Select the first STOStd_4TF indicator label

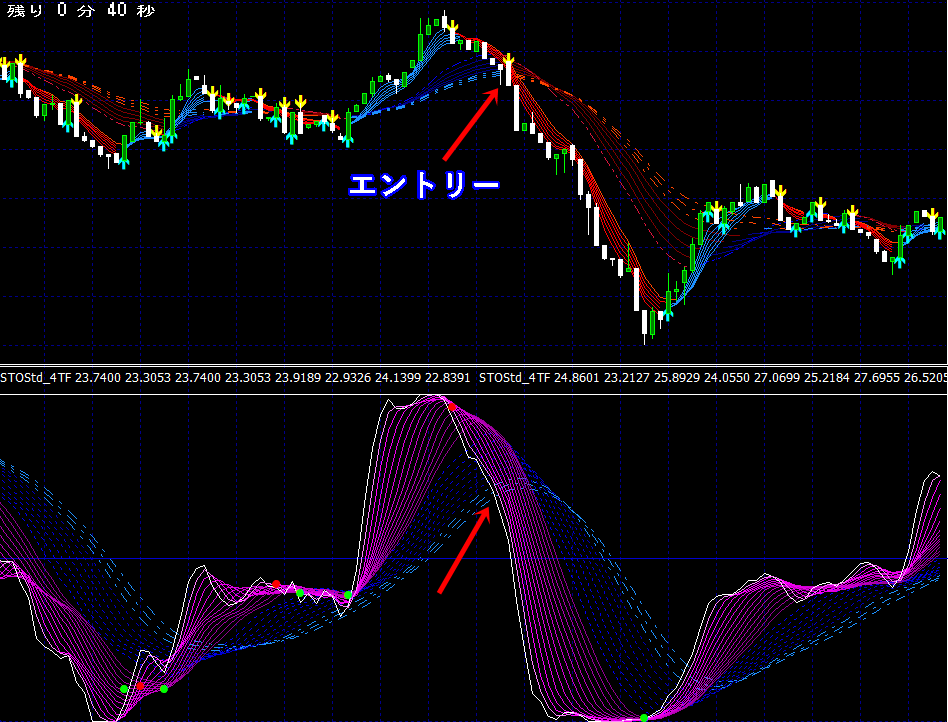tap(36, 378)
